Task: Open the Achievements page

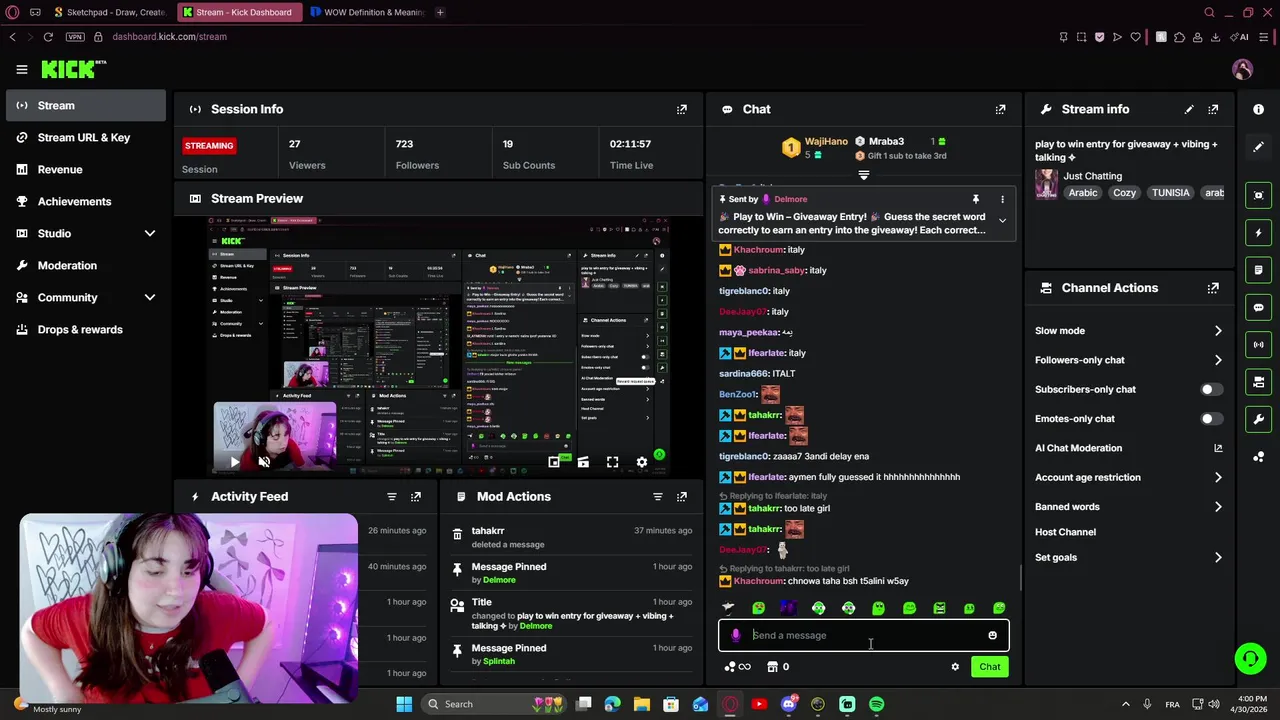Action: 86,202
